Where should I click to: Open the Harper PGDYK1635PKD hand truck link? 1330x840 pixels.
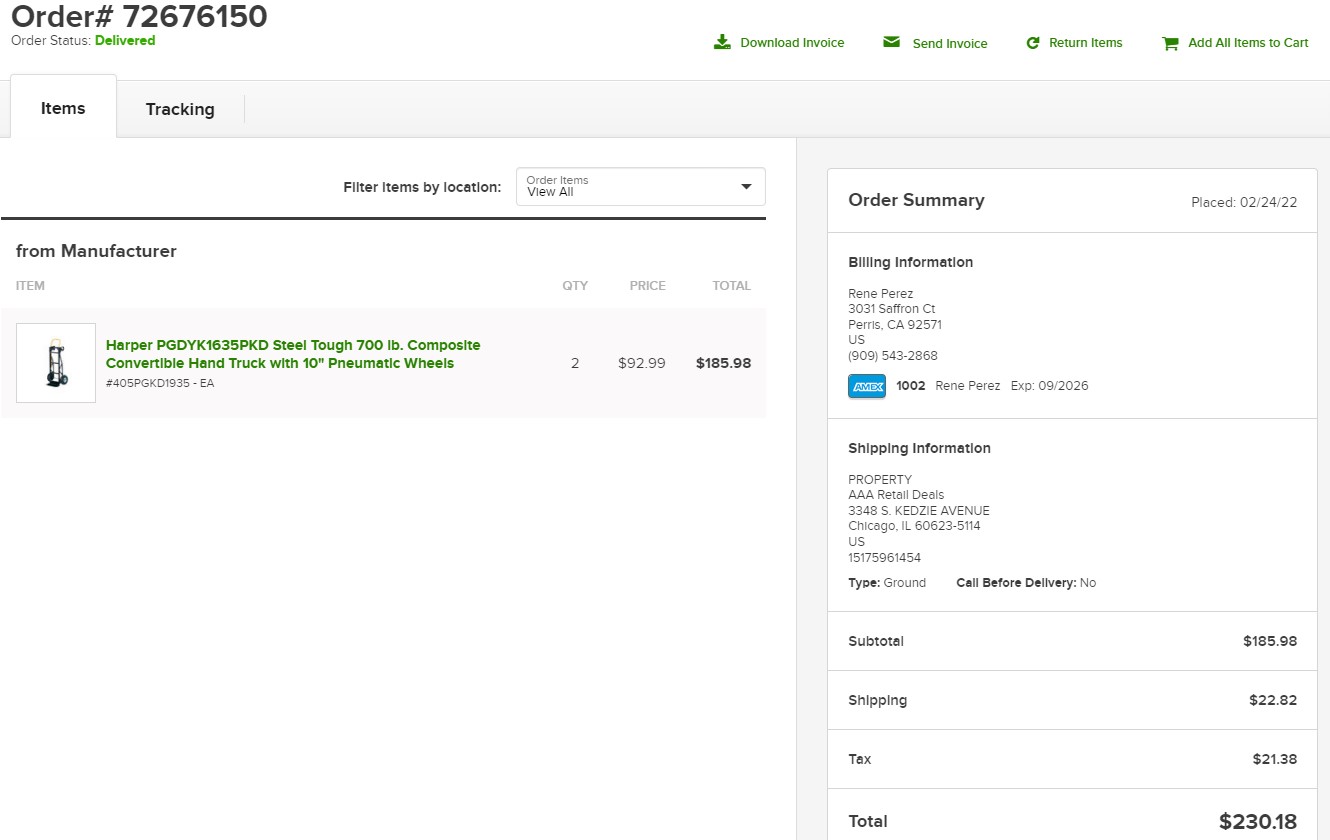pos(293,354)
